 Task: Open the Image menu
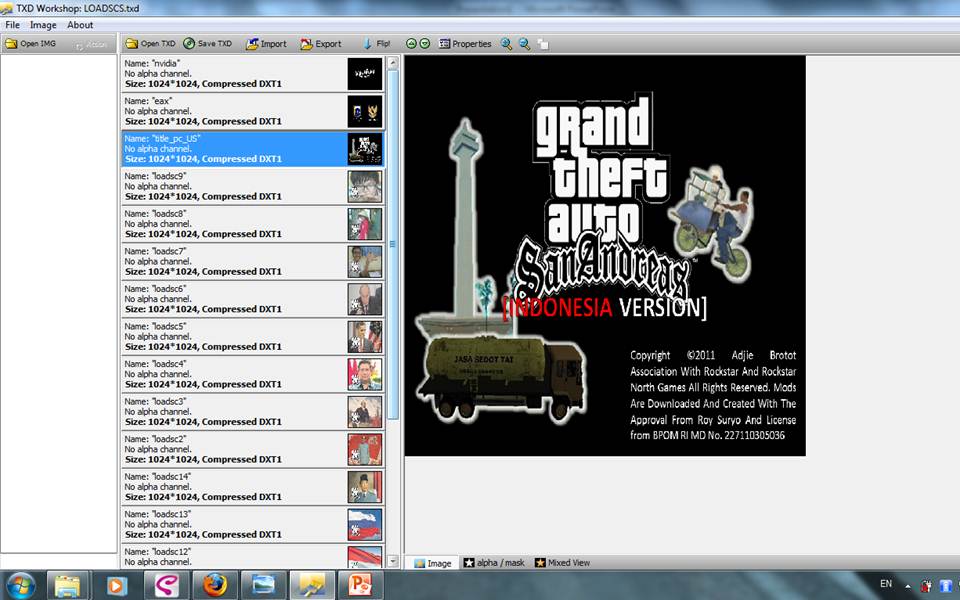pyautogui.click(x=43, y=25)
